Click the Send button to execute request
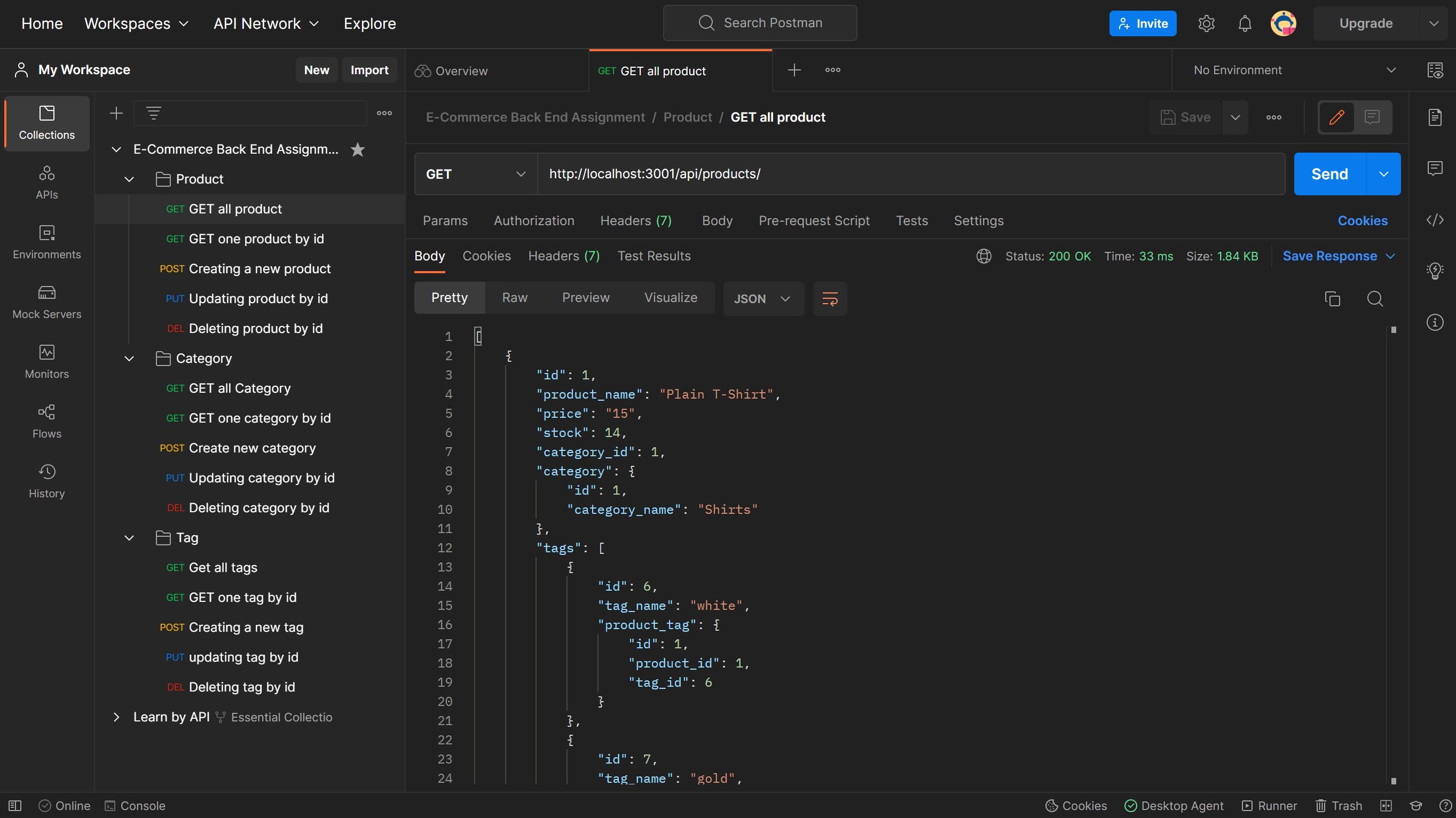Viewport: 1456px width, 818px height. (x=1329, y=173)
